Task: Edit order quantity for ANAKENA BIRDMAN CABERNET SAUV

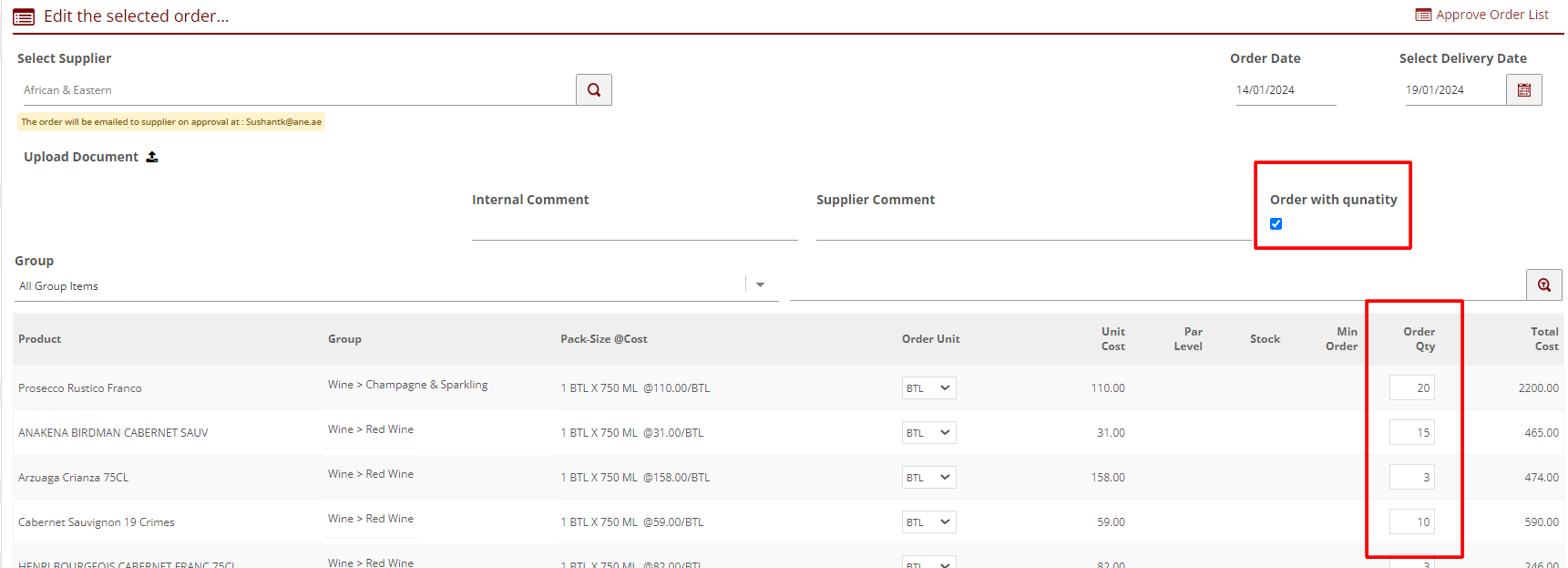Action: tap(1411, 433)
